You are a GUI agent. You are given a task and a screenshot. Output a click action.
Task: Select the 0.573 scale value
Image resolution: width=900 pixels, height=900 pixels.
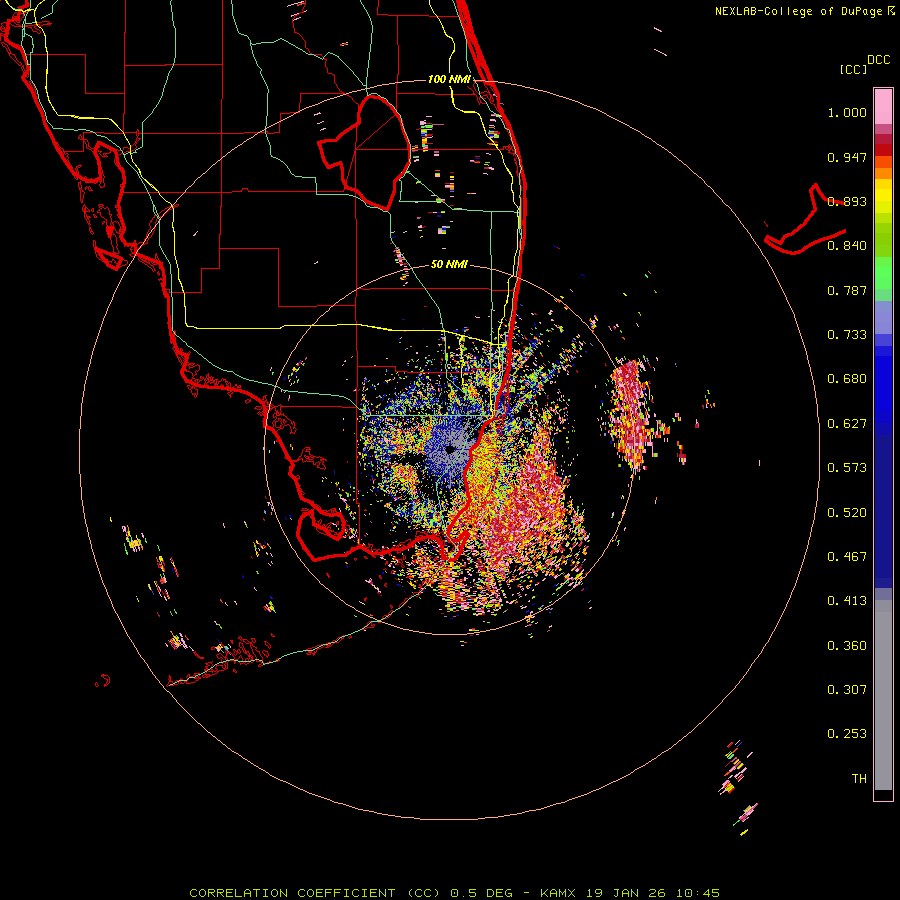click(847, 468)
